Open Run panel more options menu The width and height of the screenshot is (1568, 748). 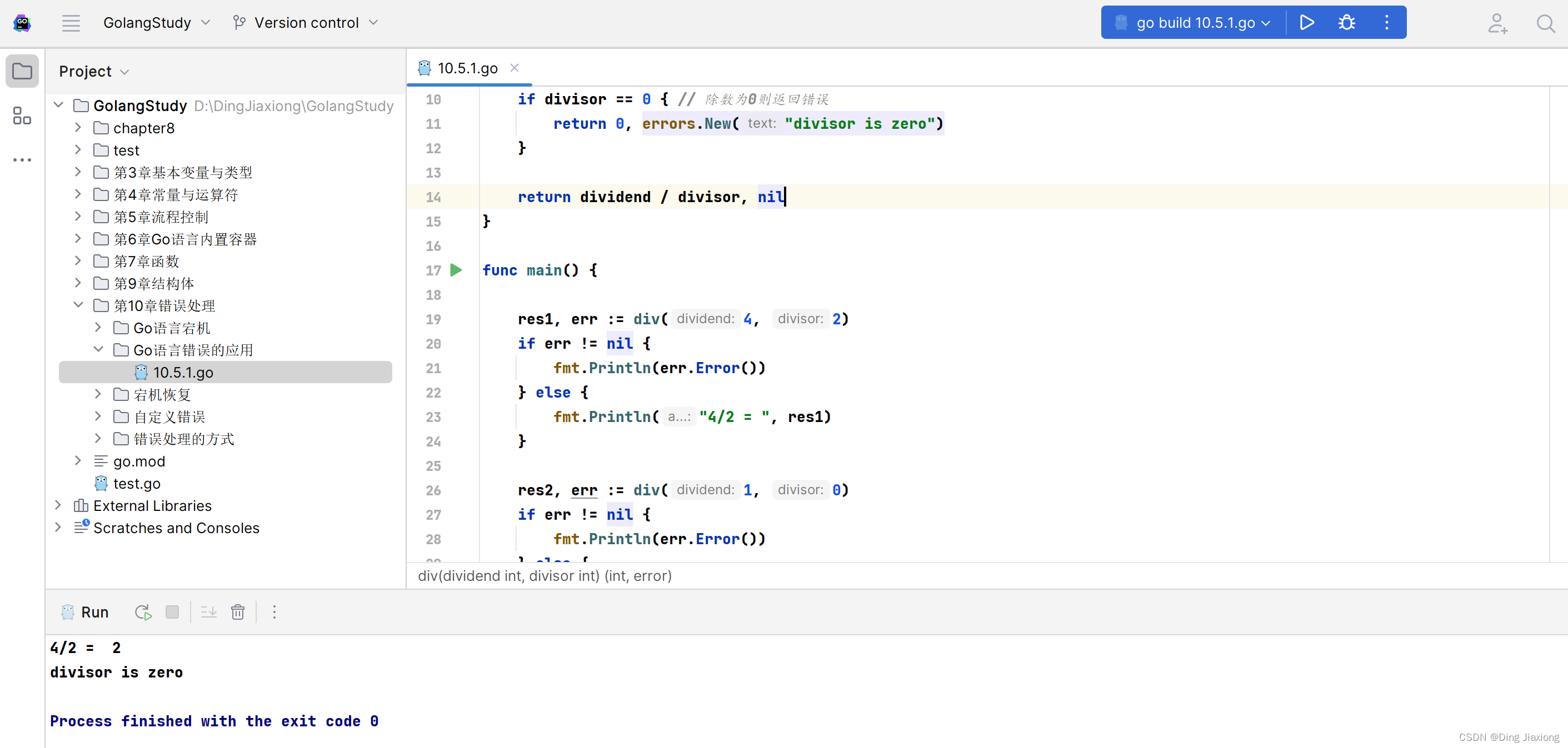274,613
